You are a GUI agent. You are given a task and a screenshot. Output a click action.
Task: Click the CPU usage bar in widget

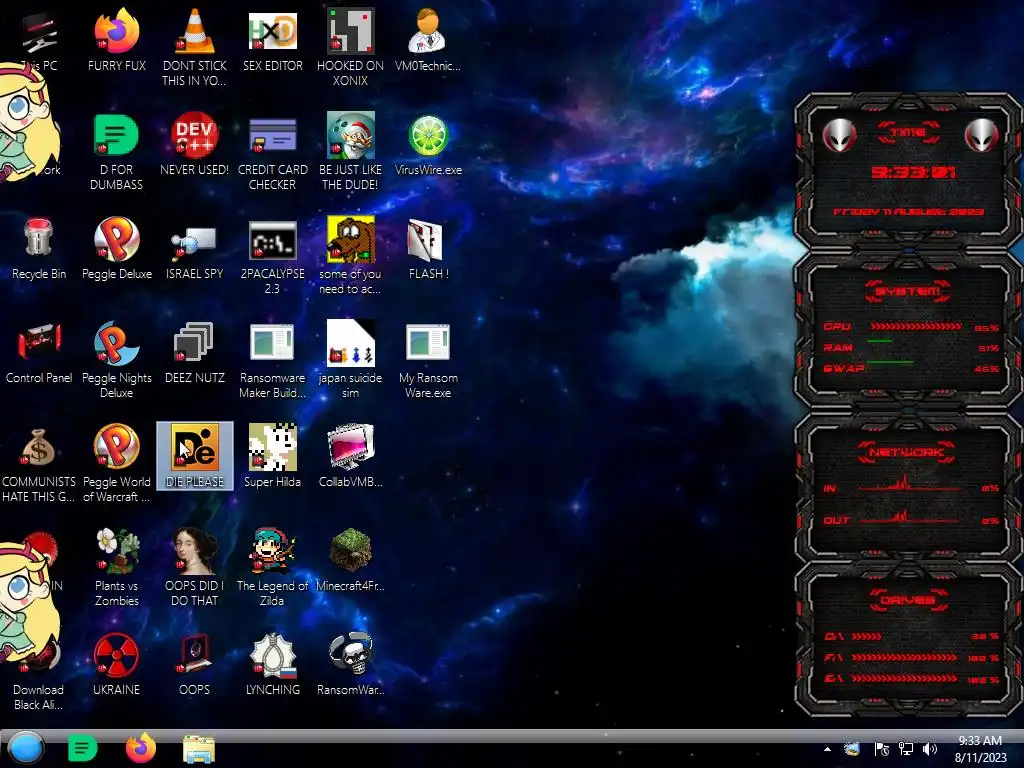point(916,327)
